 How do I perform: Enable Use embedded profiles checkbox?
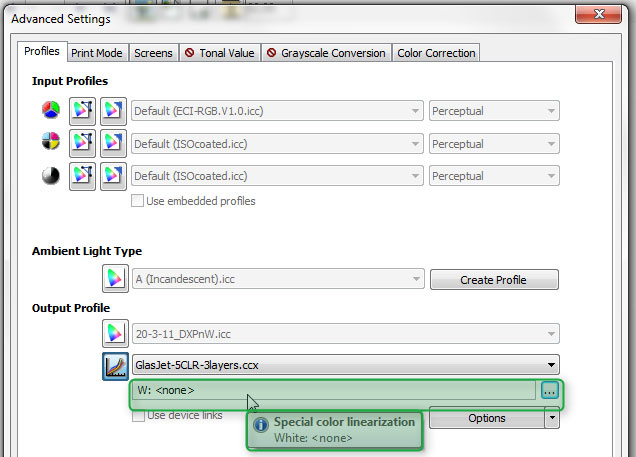[139, 201]
